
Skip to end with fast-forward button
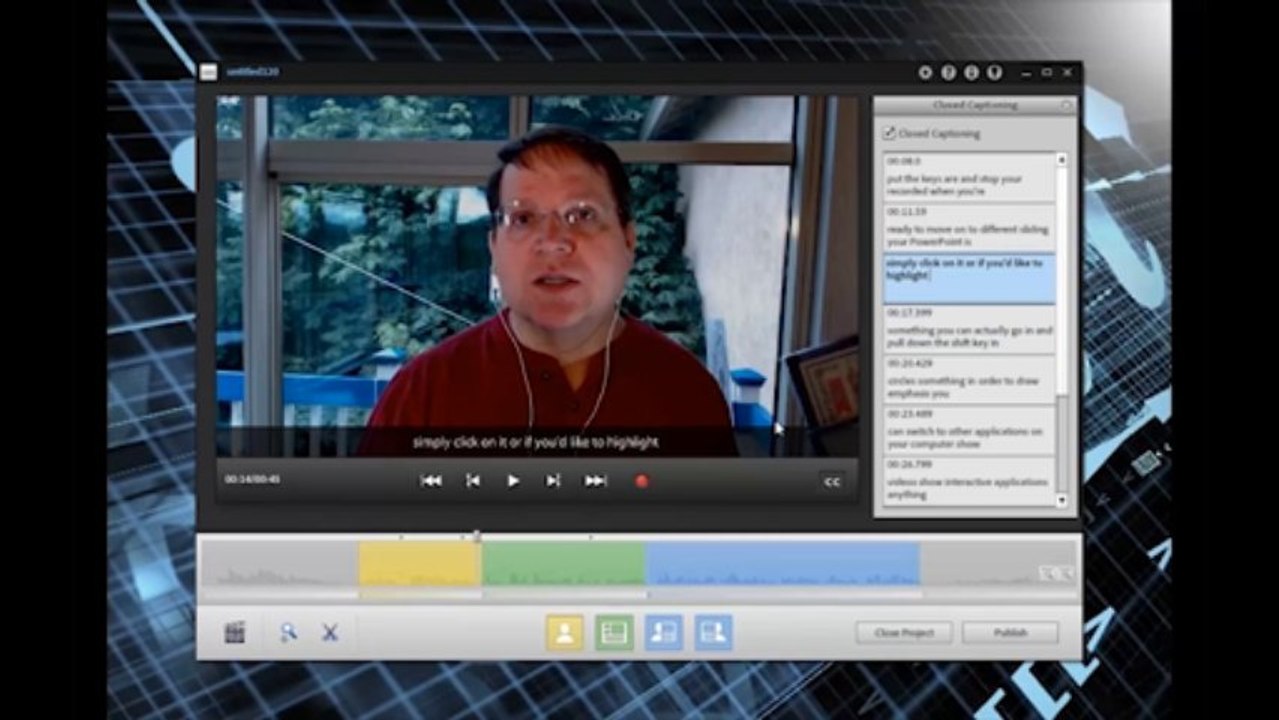(596, 481)
